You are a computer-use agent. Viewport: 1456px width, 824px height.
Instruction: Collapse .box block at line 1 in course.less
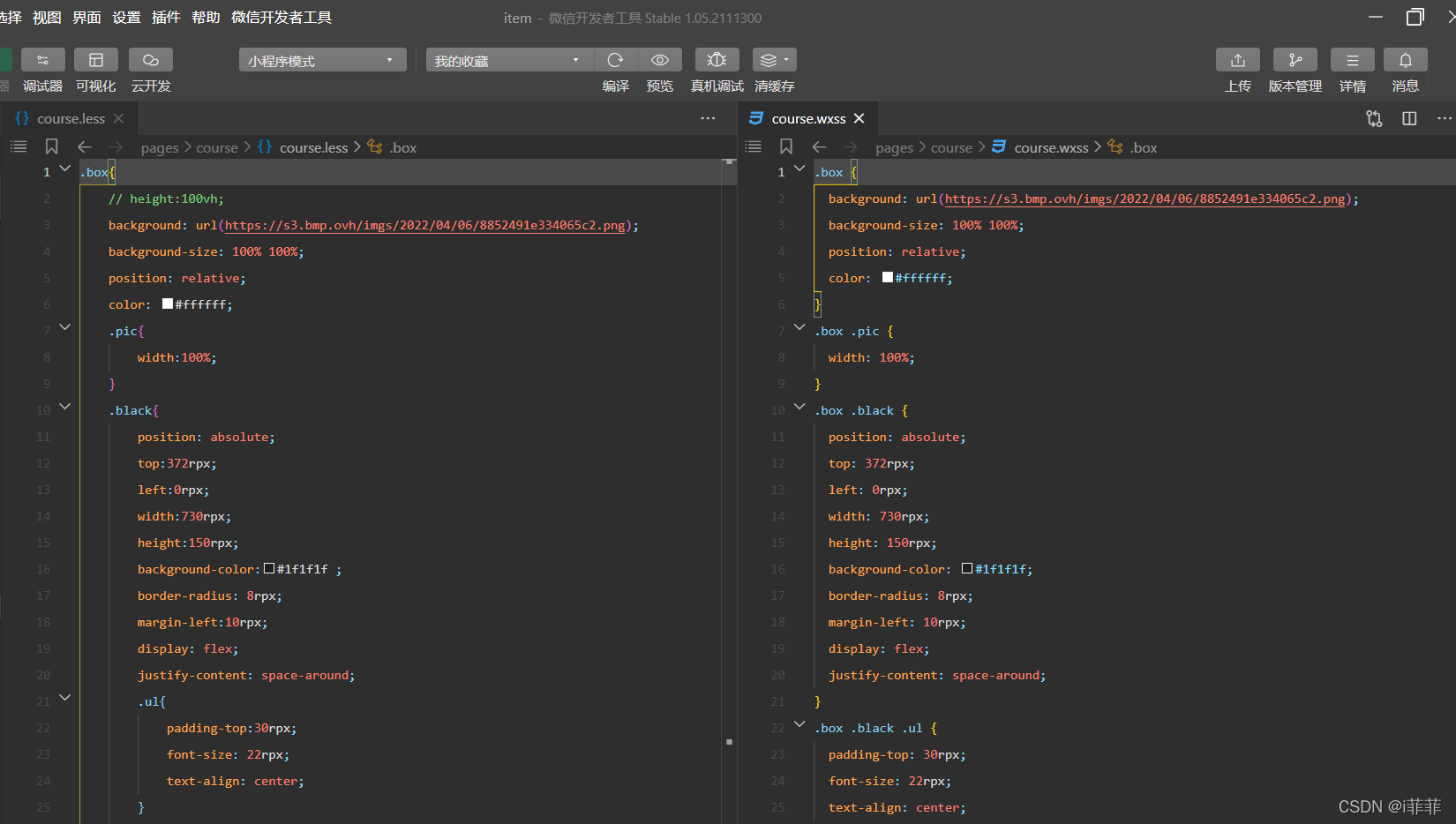64,168
